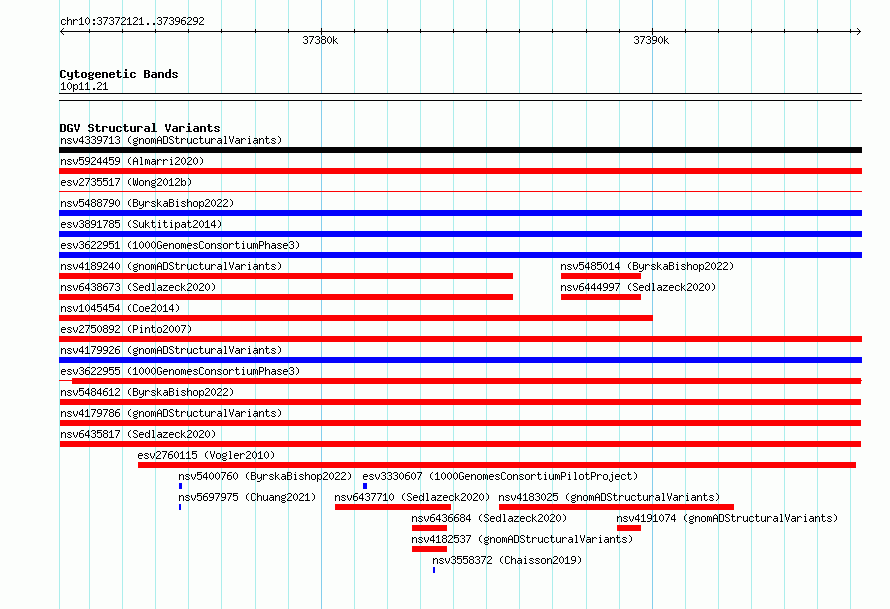Click the esv2735517 (Wong2012b) label
The width and height of the screenshot is (890, 609).
click(x=126, y=182)
